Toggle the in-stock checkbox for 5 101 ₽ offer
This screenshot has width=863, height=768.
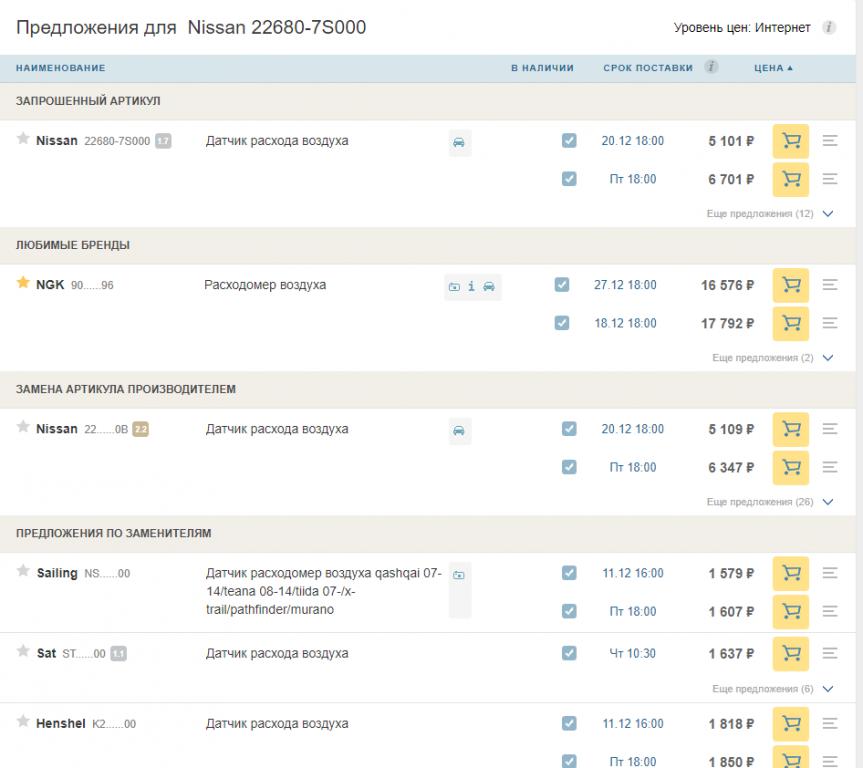pos(569,140)
